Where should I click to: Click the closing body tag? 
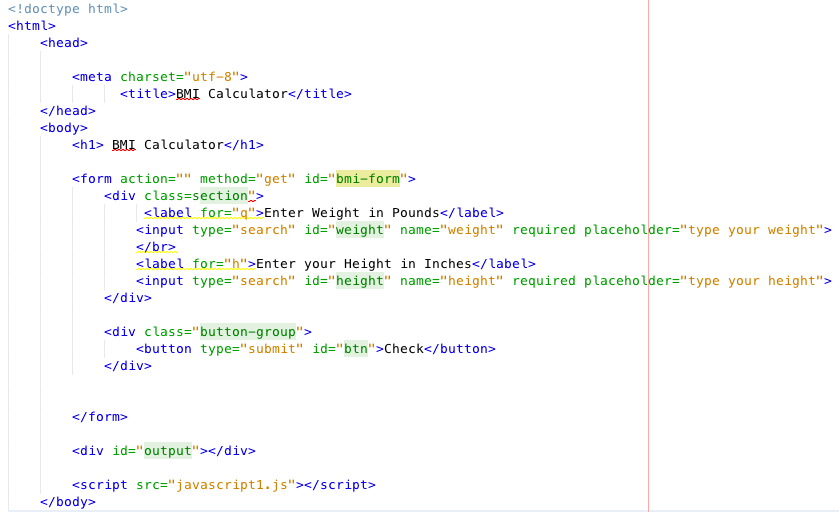pos(67,502)
